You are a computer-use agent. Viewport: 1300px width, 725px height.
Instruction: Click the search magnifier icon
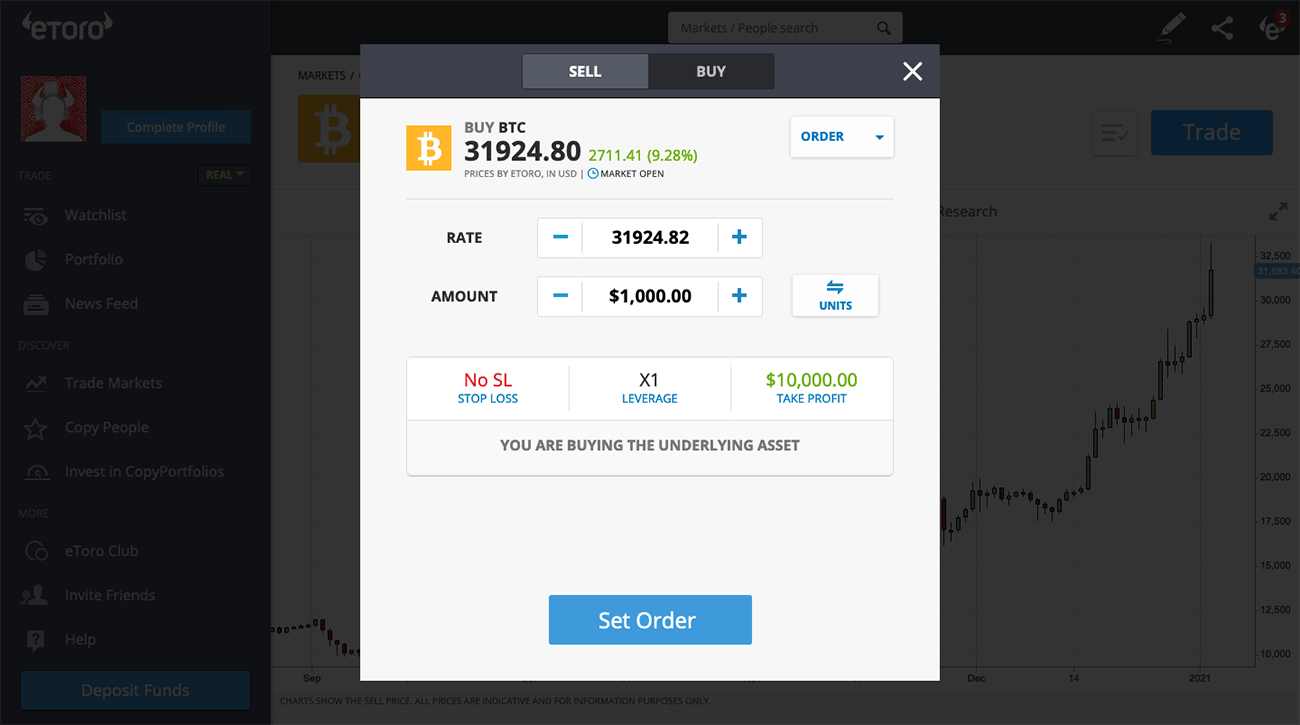tap(883, 28)
